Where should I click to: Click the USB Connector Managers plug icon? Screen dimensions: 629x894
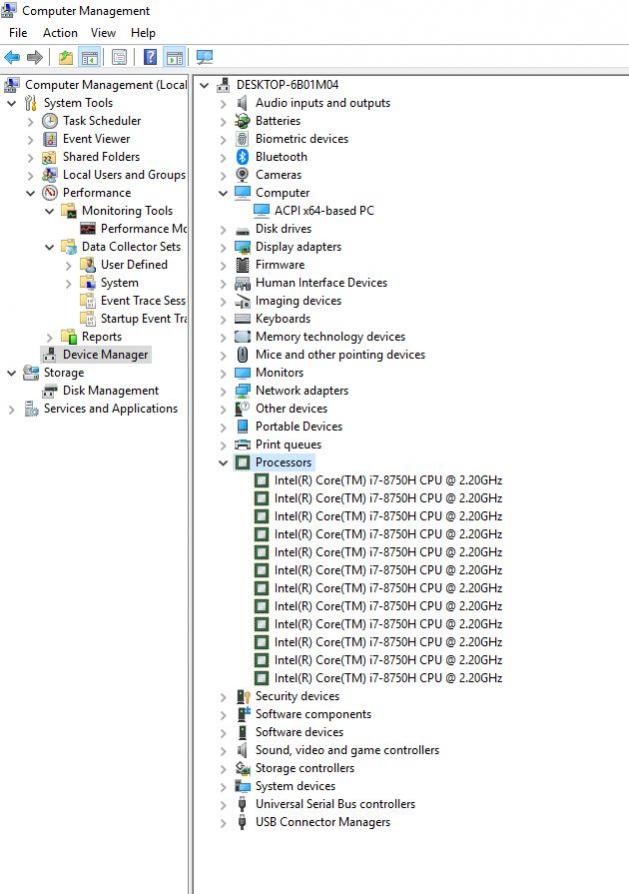pyautogui.click(x=242, y=822)
